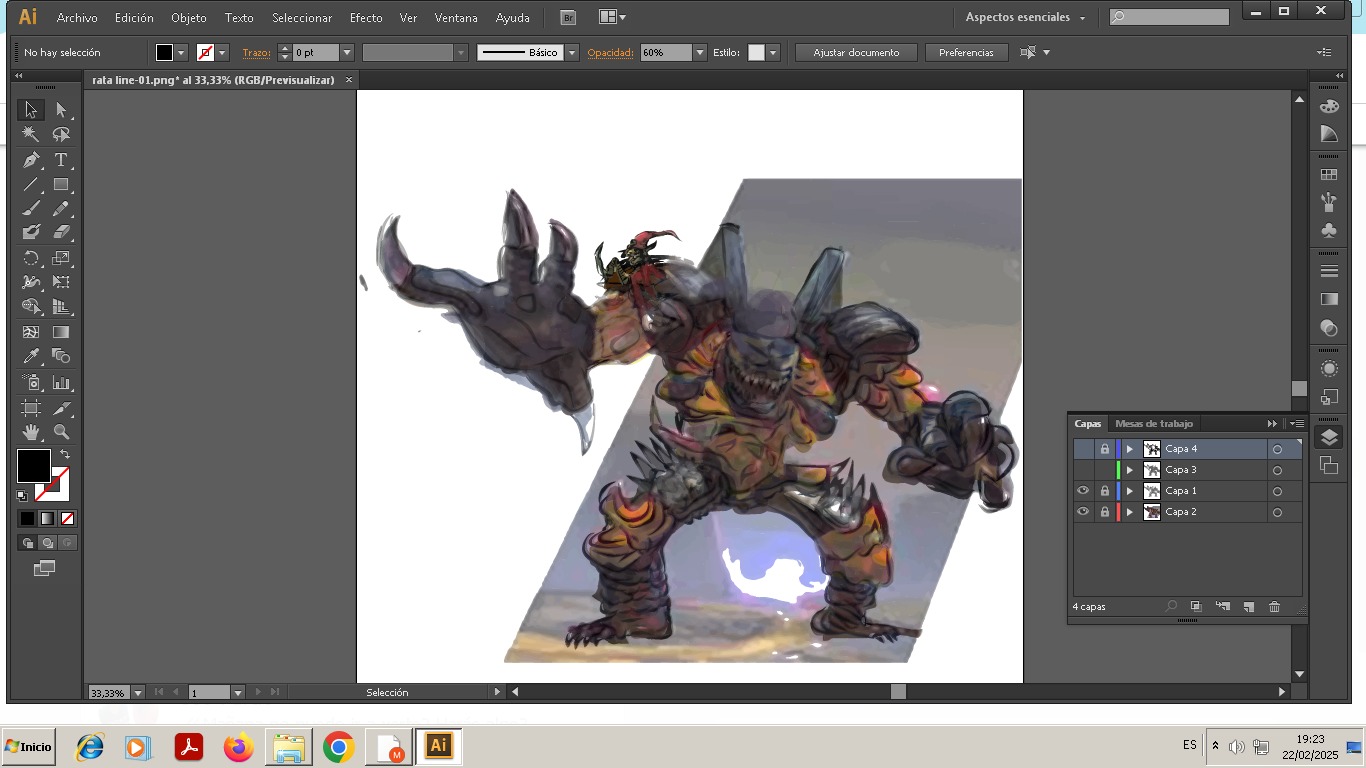Open Efecto menu
1366x768 pixels.
(x=366, y=18)
